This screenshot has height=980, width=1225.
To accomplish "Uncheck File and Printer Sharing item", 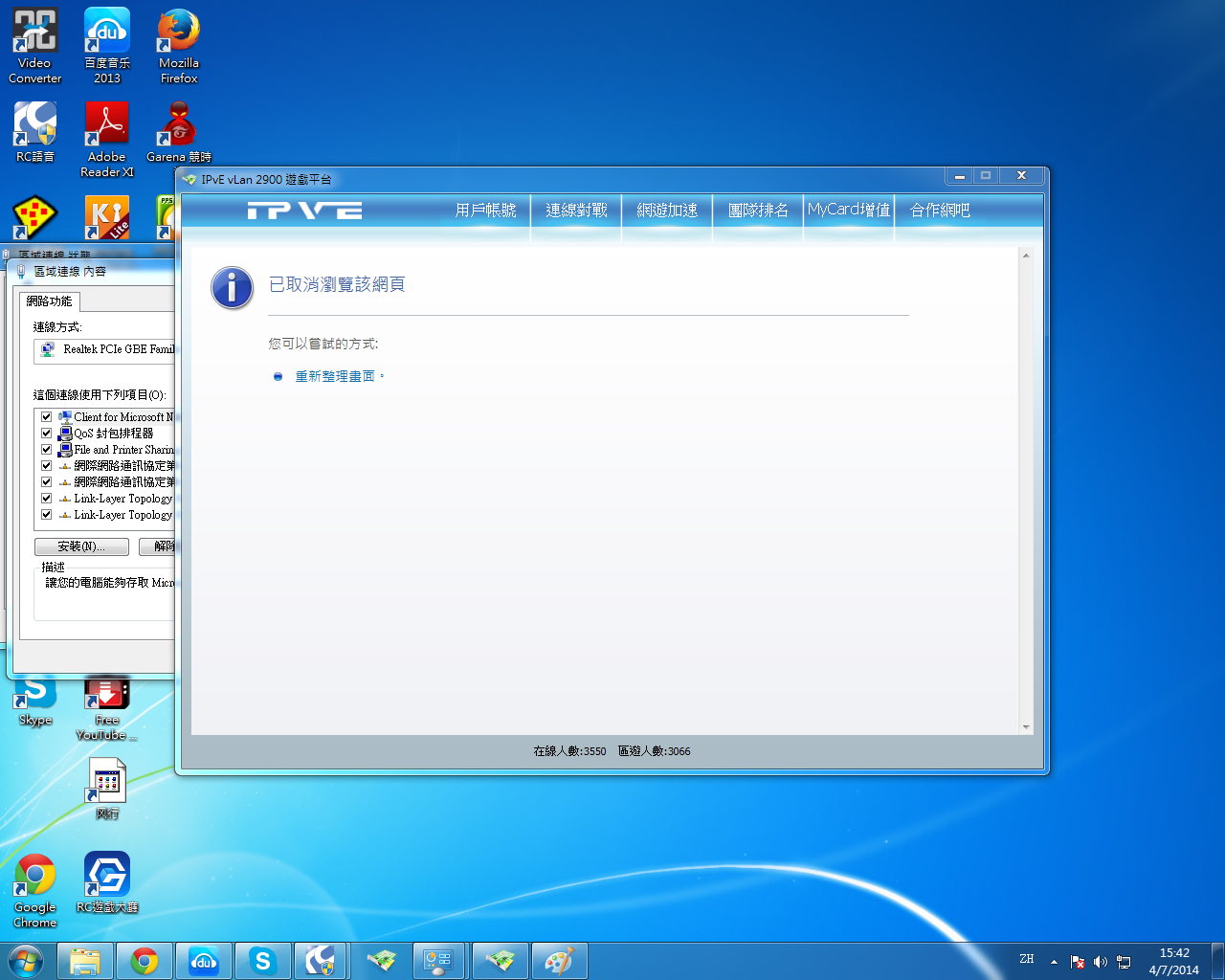I will click(46, 450).
